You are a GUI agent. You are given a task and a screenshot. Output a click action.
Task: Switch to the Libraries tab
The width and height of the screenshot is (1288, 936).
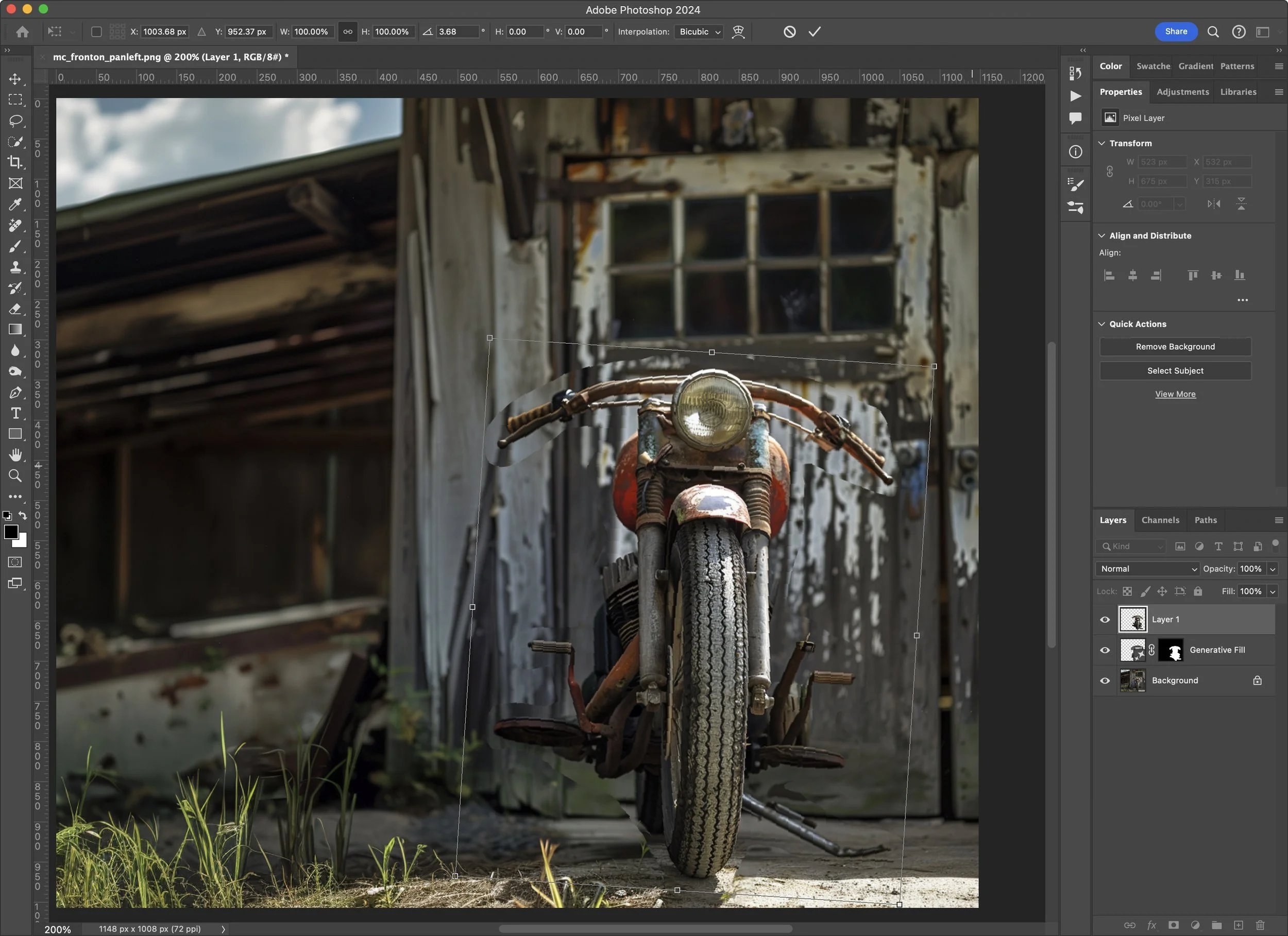1238,92
